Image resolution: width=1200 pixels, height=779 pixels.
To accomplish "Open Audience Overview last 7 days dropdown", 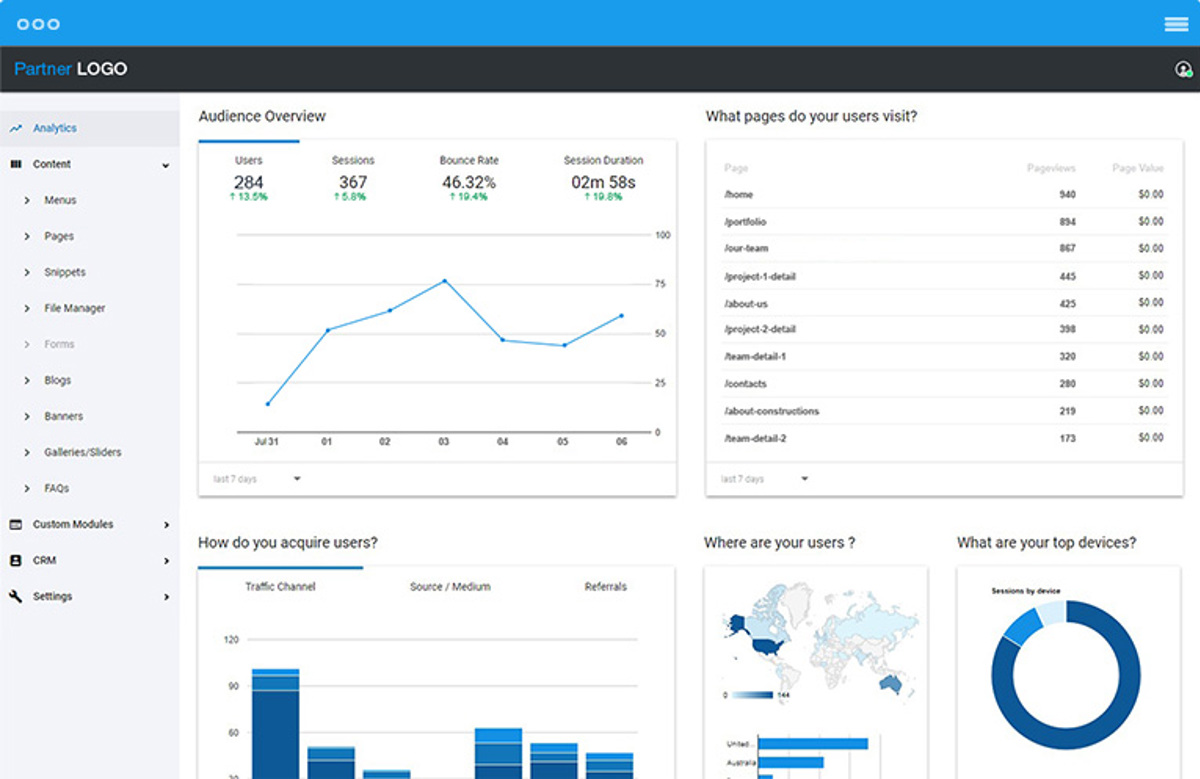I will [x=257, y=479].
